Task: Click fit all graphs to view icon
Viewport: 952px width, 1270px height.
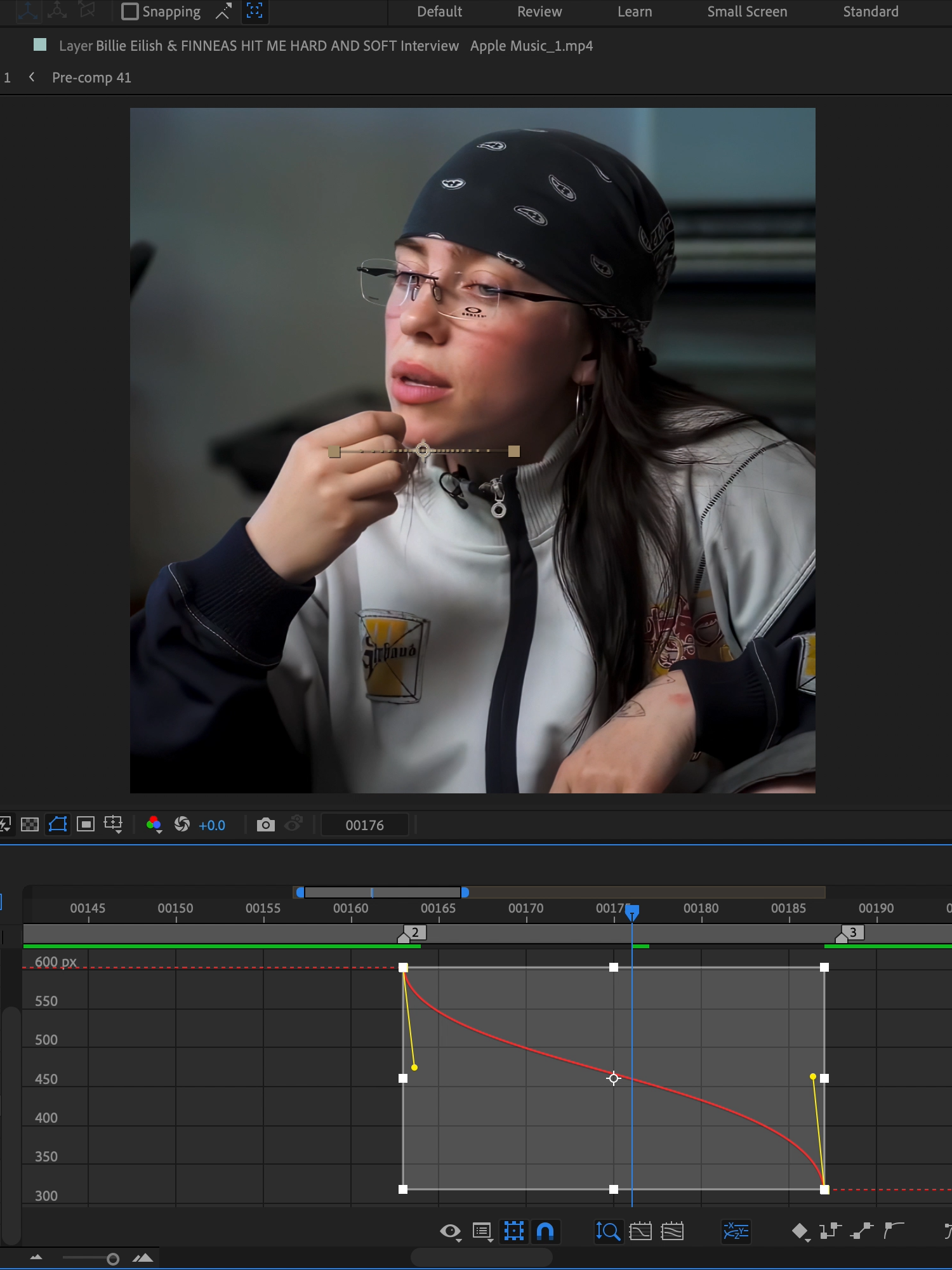Action: [x=672, y=1231]
